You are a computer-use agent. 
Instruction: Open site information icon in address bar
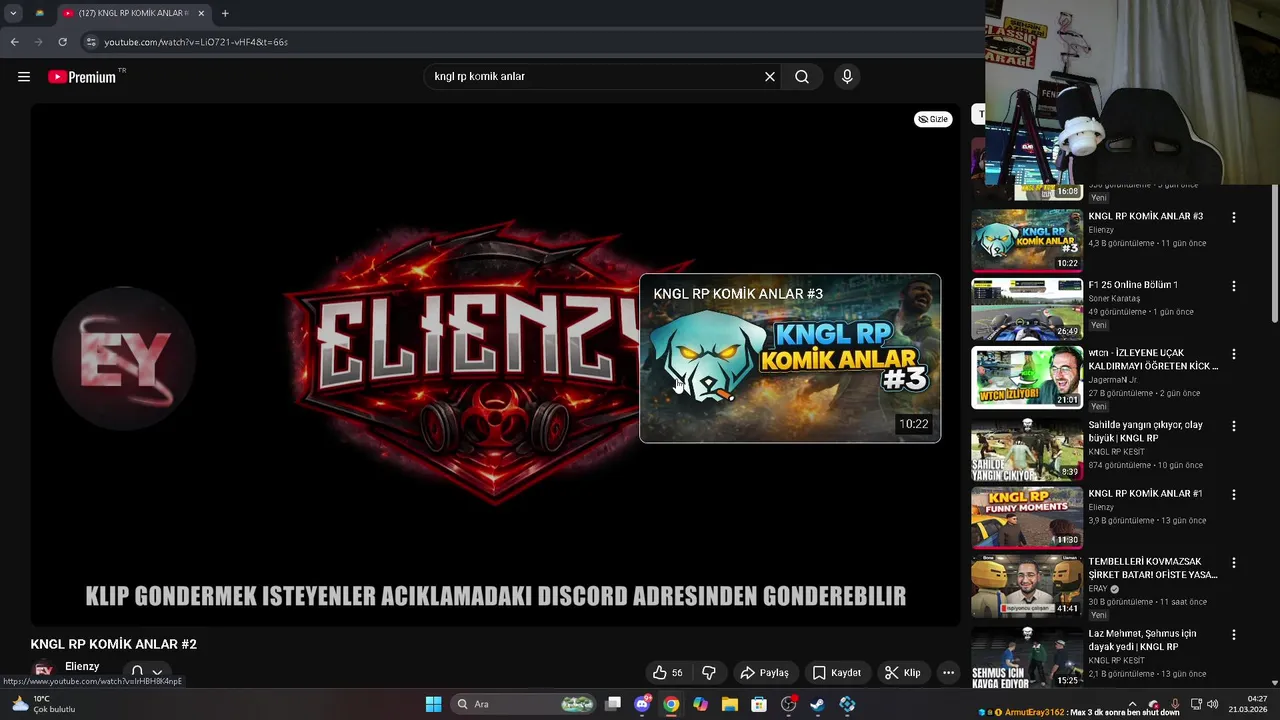point(91,42)
